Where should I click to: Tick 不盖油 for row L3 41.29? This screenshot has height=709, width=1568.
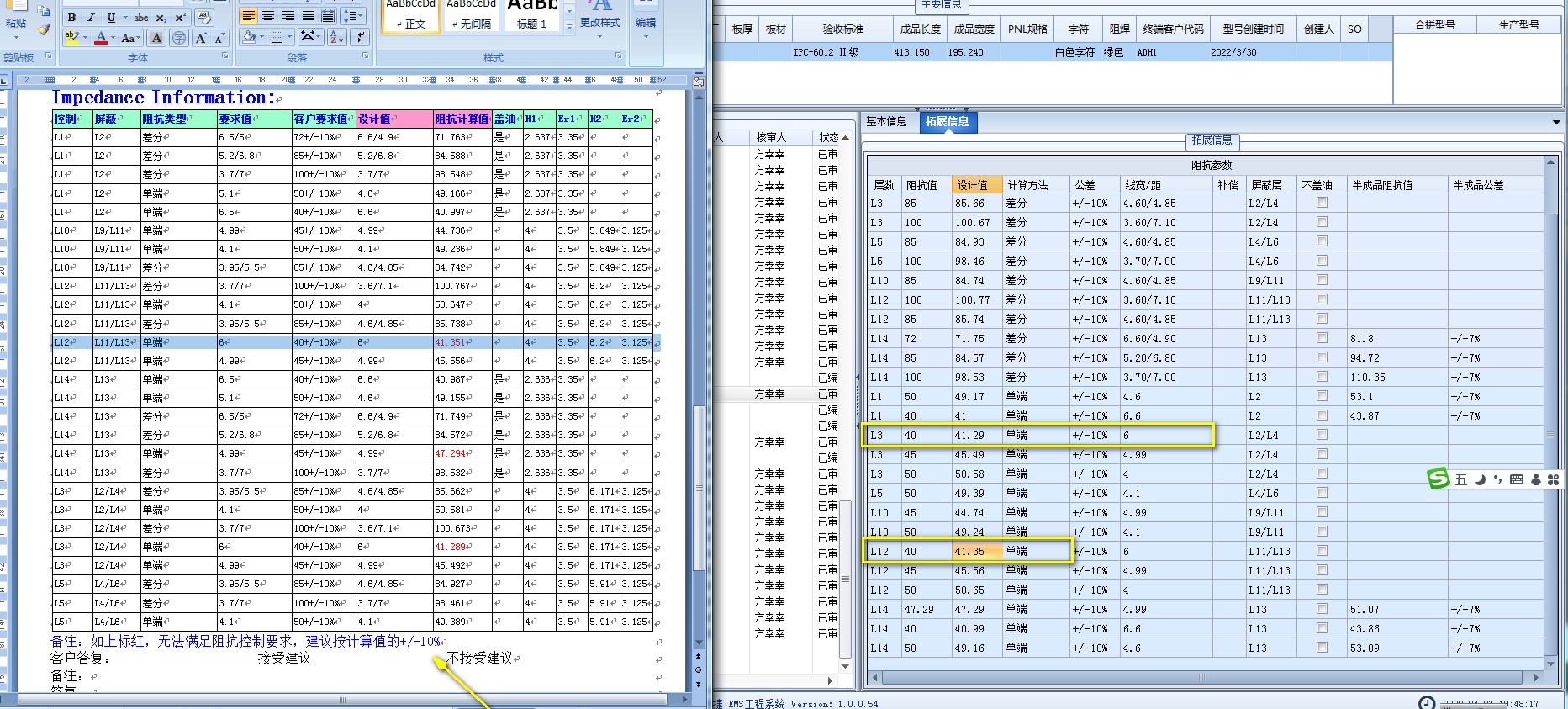1322,435
